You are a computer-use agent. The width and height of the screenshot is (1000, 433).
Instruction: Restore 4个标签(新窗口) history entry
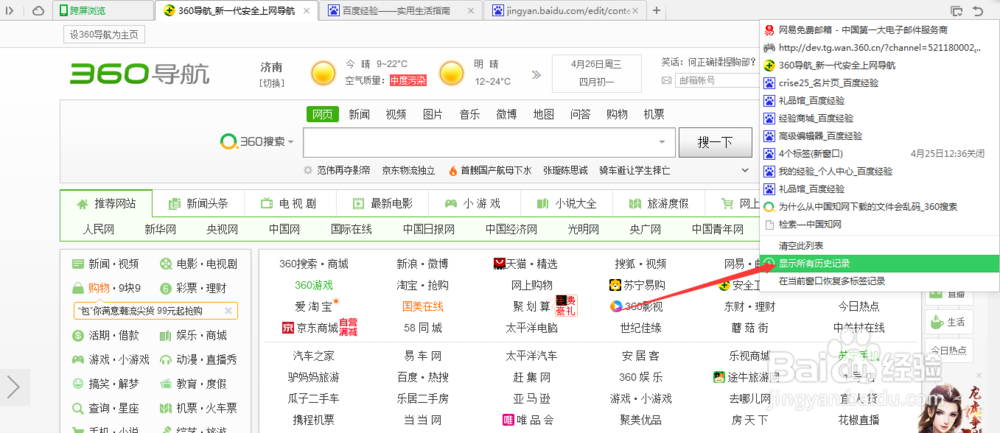[x=879, y=154]
